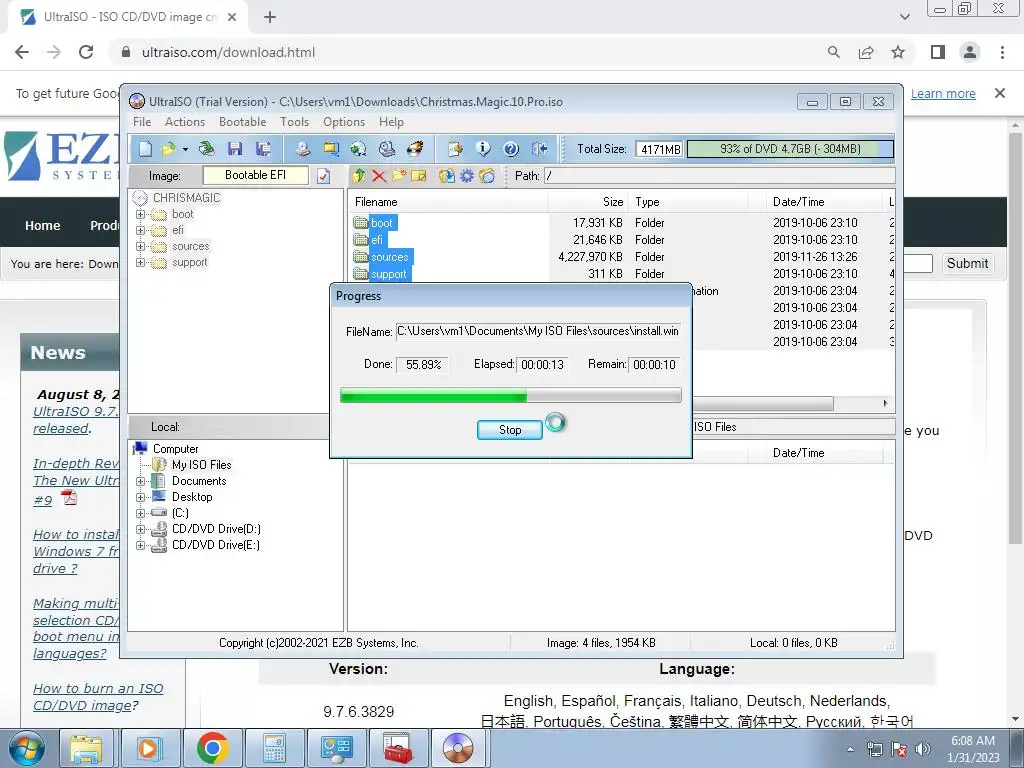Click the Exit door icon in toolbar
Image resolution: width=1024 pixels, height=768 pixels.
pyautogui.click(x=539, y=149)
